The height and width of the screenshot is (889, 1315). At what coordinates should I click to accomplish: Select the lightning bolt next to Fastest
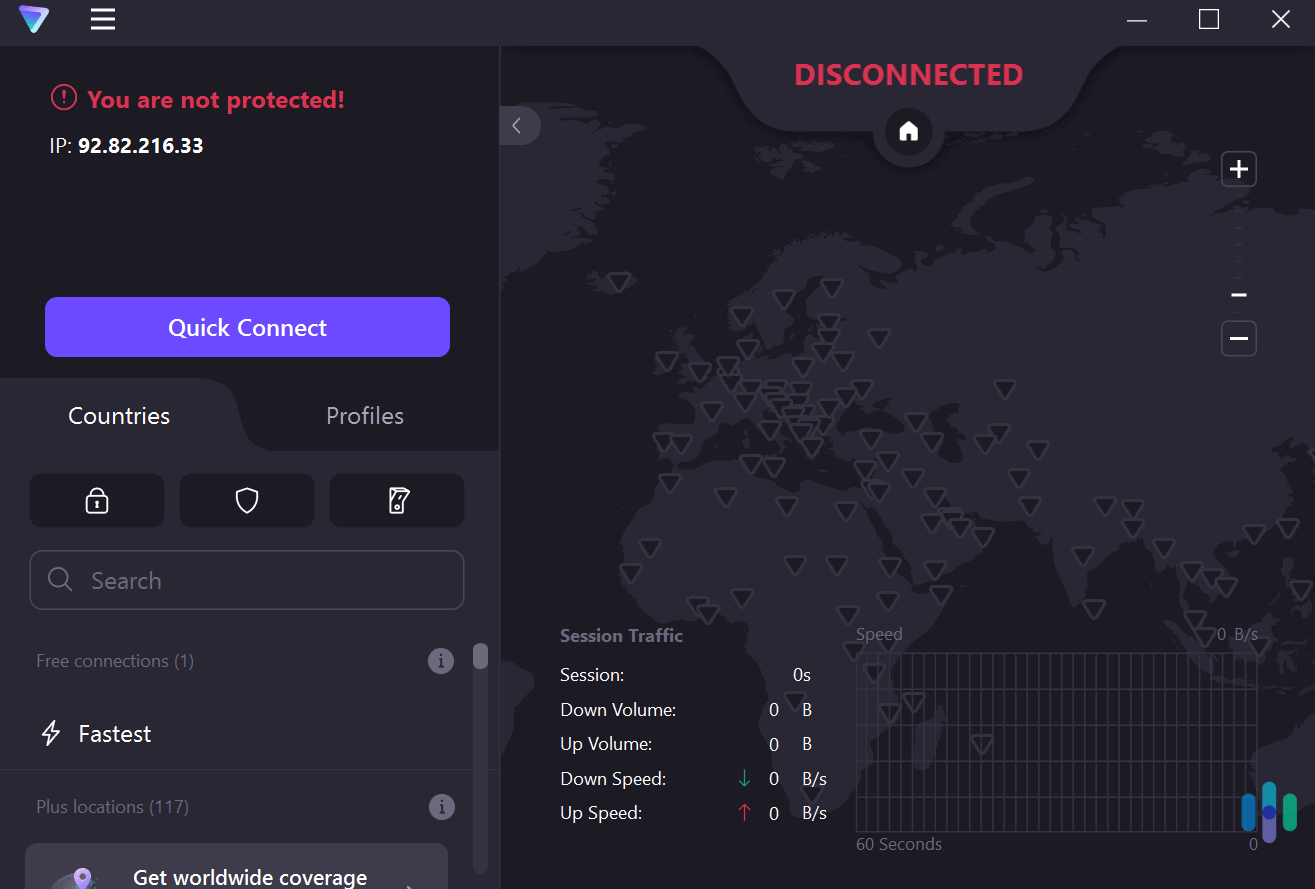[51, 733]
